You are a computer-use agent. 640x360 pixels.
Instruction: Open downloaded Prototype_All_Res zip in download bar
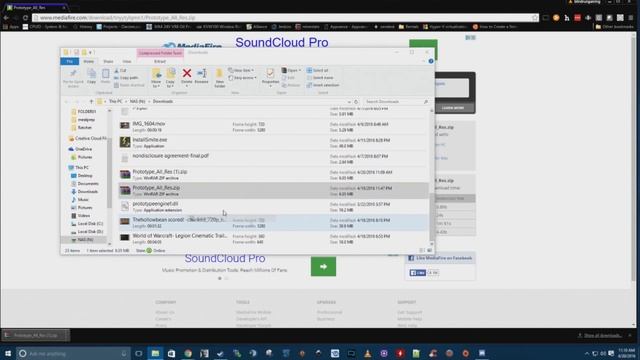36,336
